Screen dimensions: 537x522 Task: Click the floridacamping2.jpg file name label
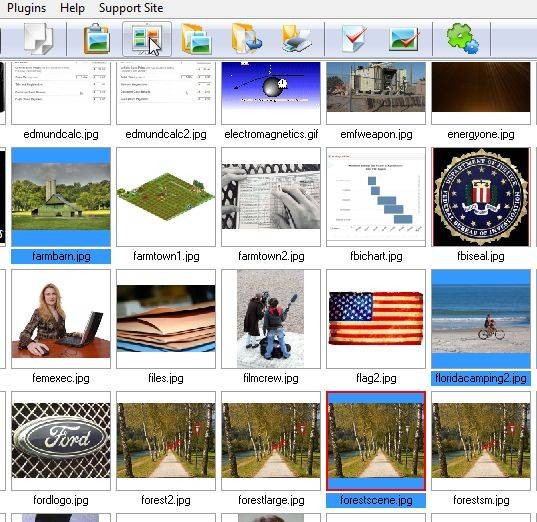coord(481,378)
